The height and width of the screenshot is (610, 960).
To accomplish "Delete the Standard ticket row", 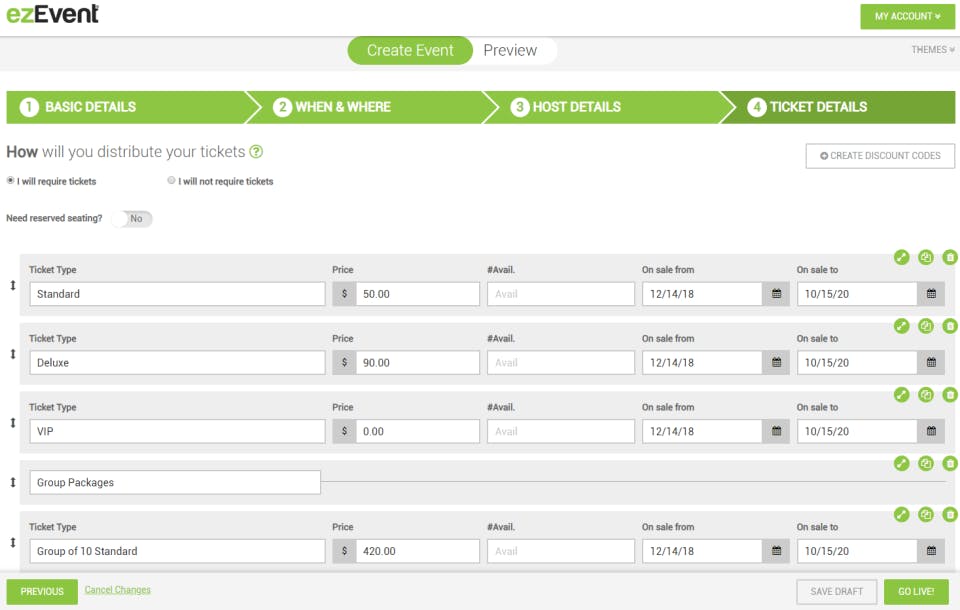I will click(x=950, y=257).
